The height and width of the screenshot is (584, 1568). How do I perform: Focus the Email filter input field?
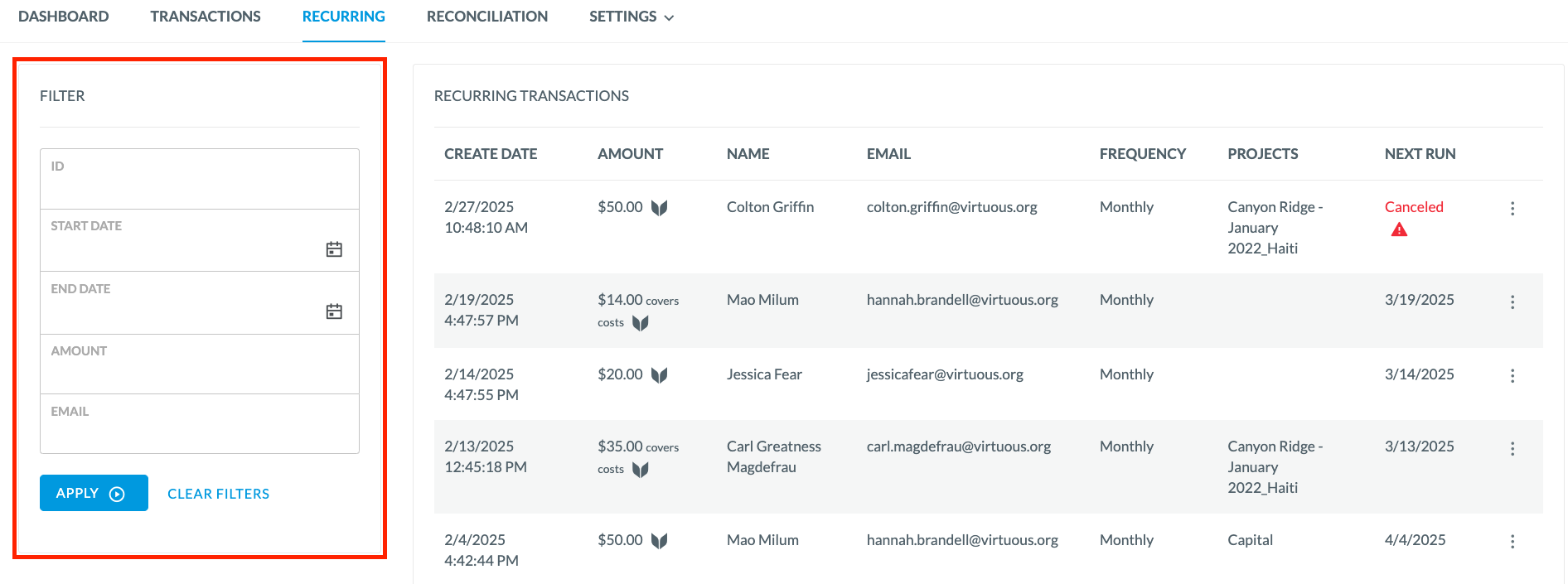coord(200,424)
